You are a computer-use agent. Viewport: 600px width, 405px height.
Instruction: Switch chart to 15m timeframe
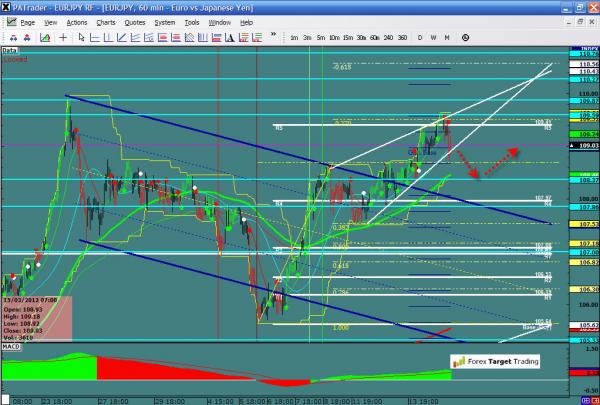346,37
